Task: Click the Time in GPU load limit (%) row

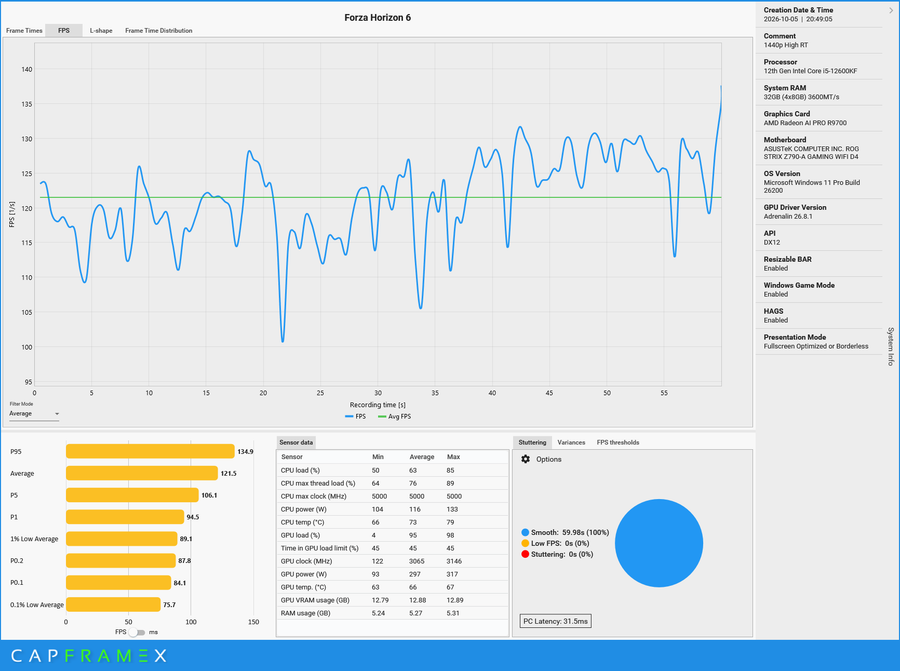Action: 393,548
